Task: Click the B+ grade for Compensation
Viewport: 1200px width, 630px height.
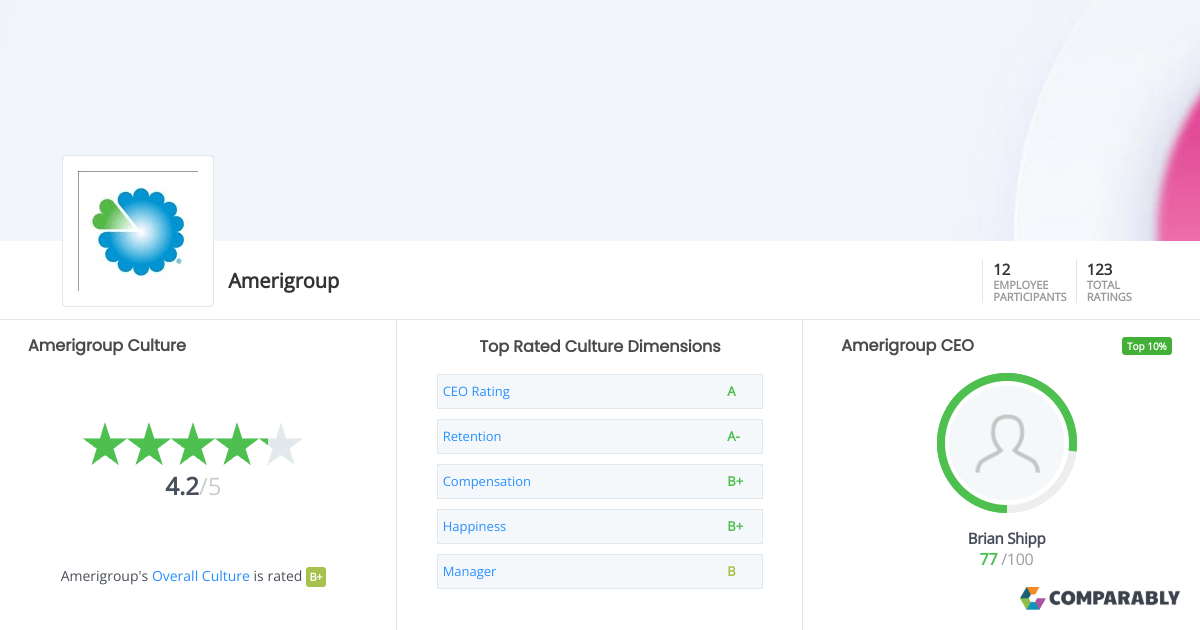Action: [735, 481]
